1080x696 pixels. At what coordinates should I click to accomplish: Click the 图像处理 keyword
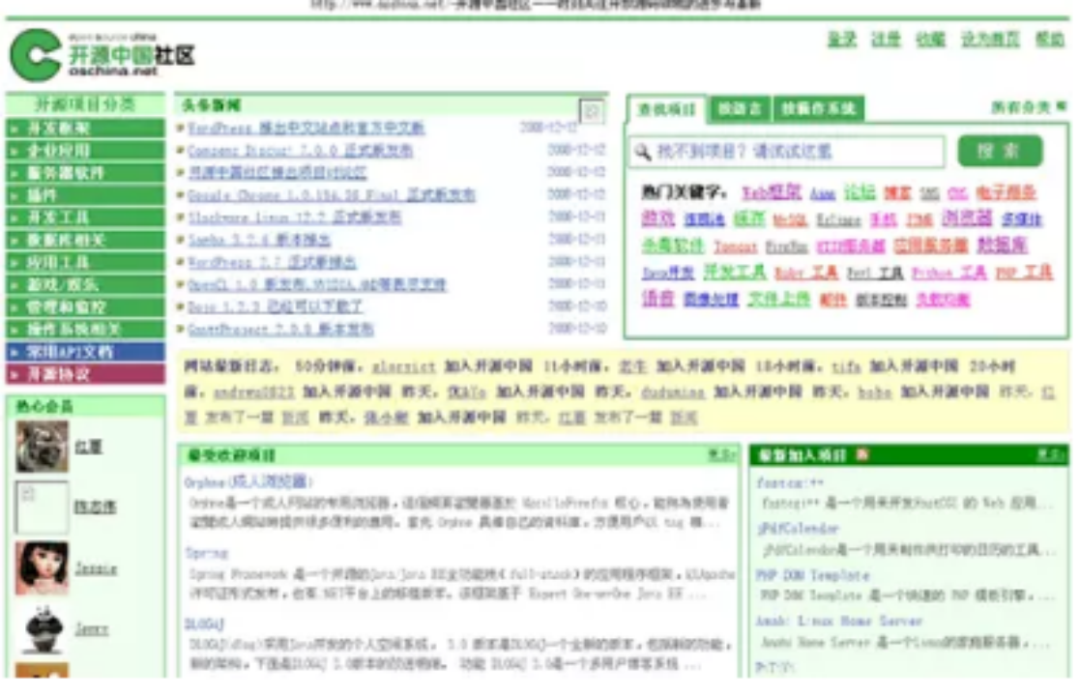[x=711, y=300]
